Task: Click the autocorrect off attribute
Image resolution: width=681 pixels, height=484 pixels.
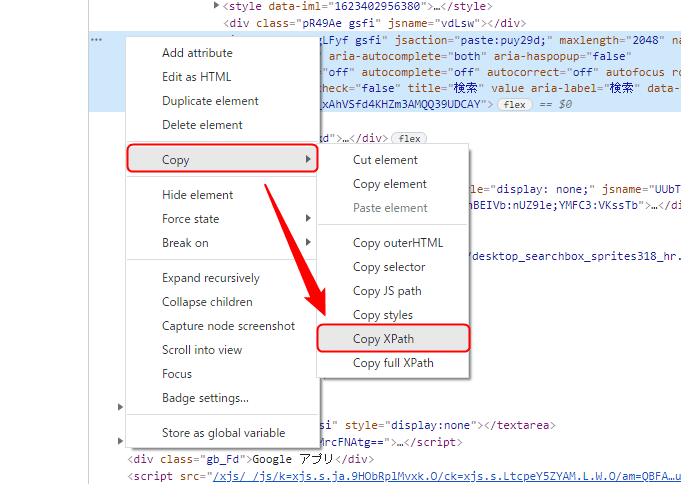Action: [x=542, y=73]
